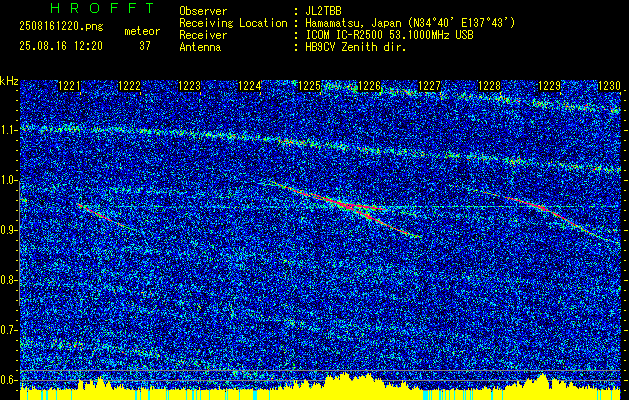The width and height of the screenshot is (629, 400).
Task: Click the 1228 time marker
Action: [x=490, y=85]
